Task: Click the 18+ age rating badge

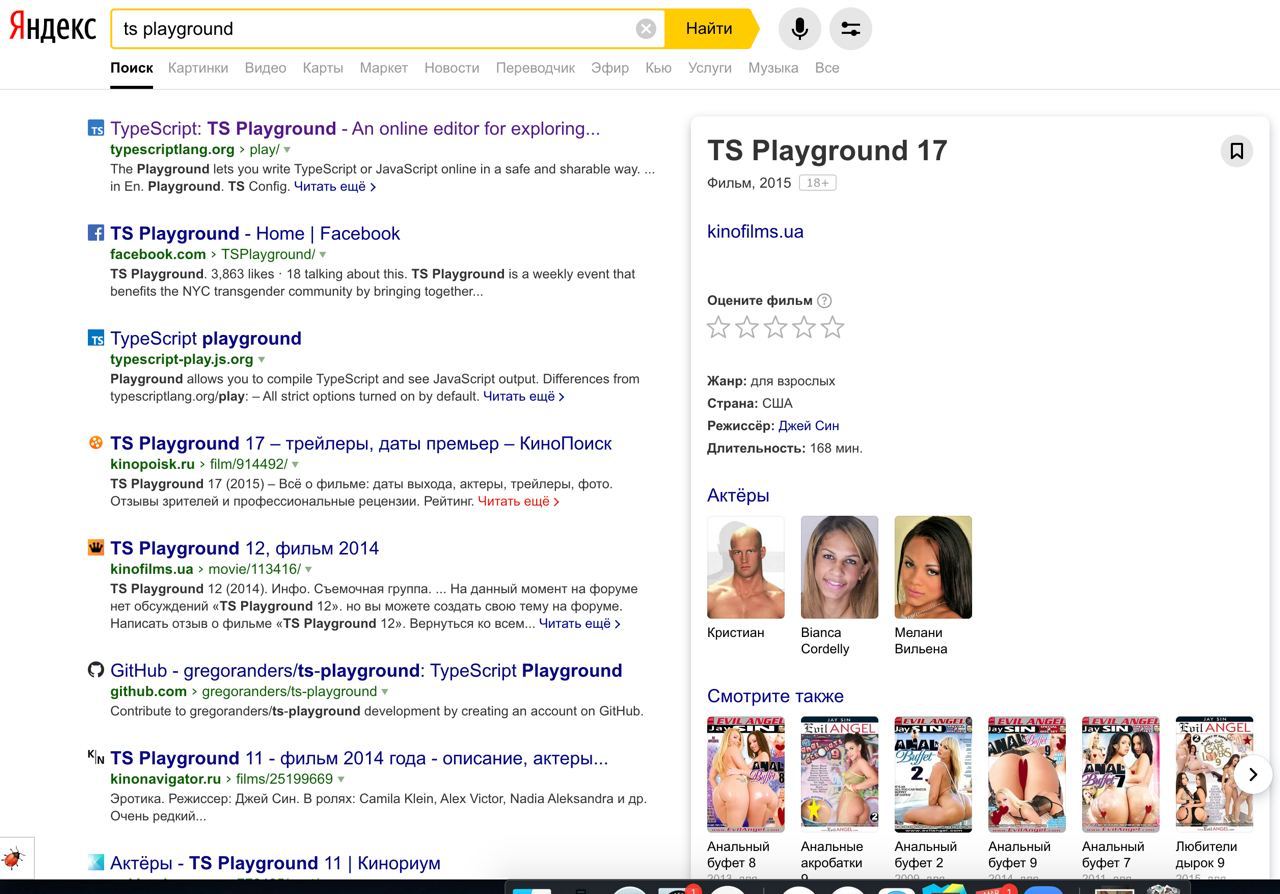Action: (x=817, y=183)
